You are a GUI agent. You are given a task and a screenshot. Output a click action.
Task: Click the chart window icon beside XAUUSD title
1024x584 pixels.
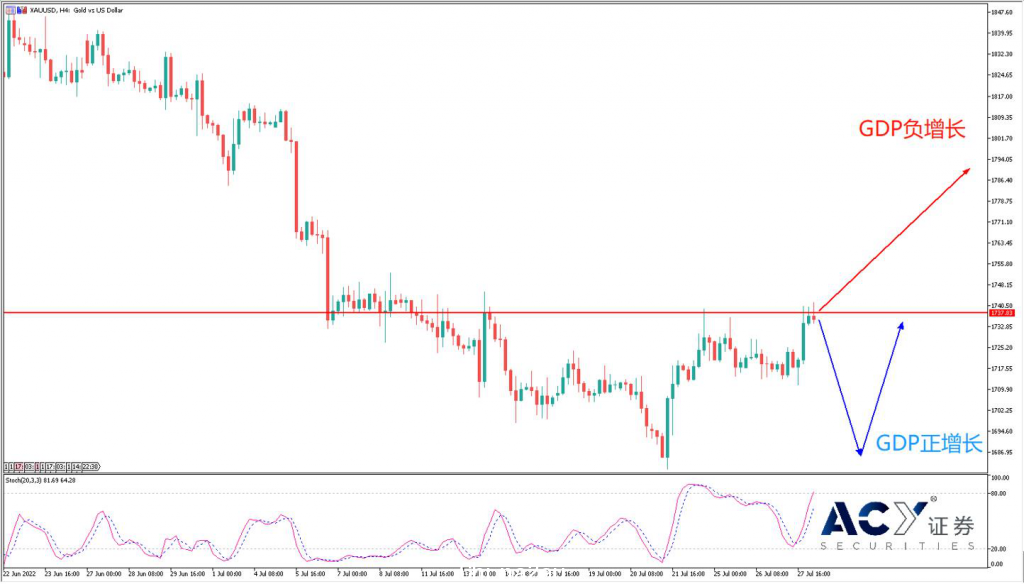tap(10, 10)
